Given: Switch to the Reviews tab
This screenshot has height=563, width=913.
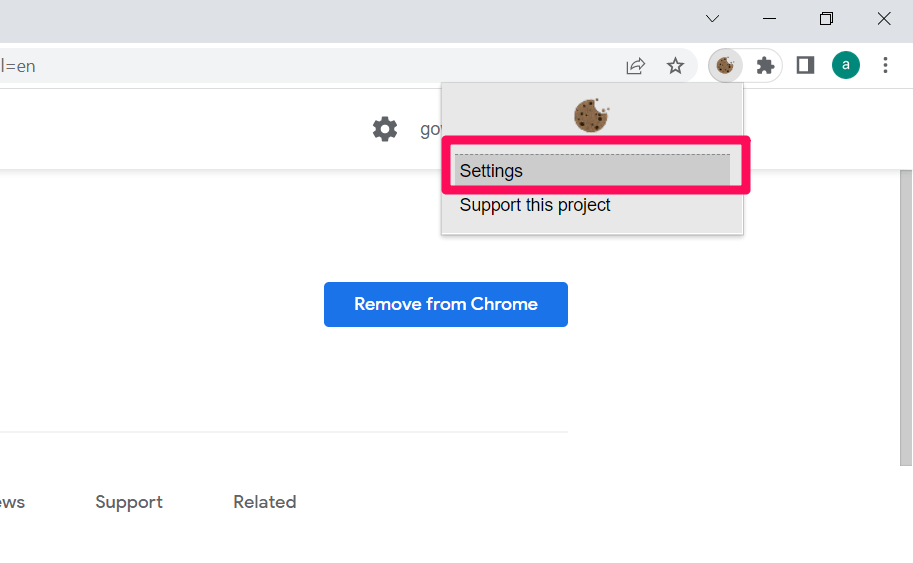Looking at the screenshot, I should point(10,502).
